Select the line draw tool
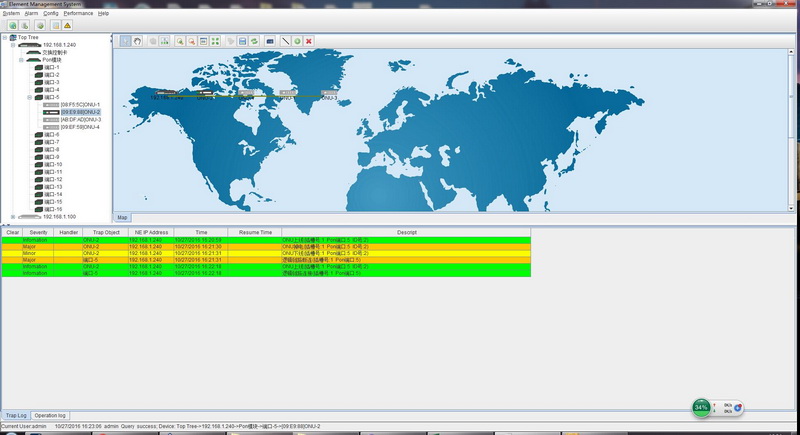Image resolution: width=800 pixels, height=435 pixels. point(285,41)
